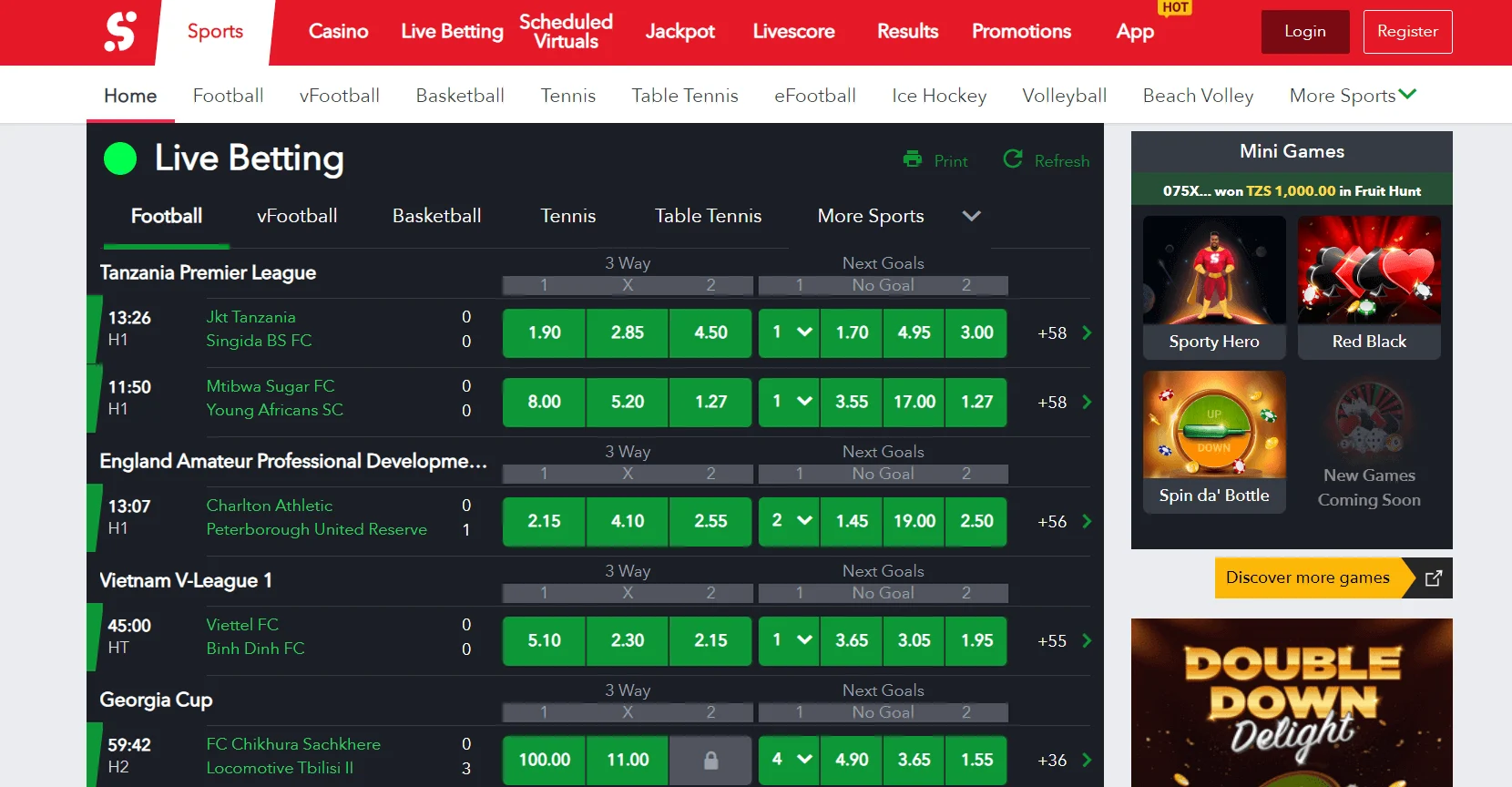Expand the More Sports menu in top navigation

coord(1353,95)
